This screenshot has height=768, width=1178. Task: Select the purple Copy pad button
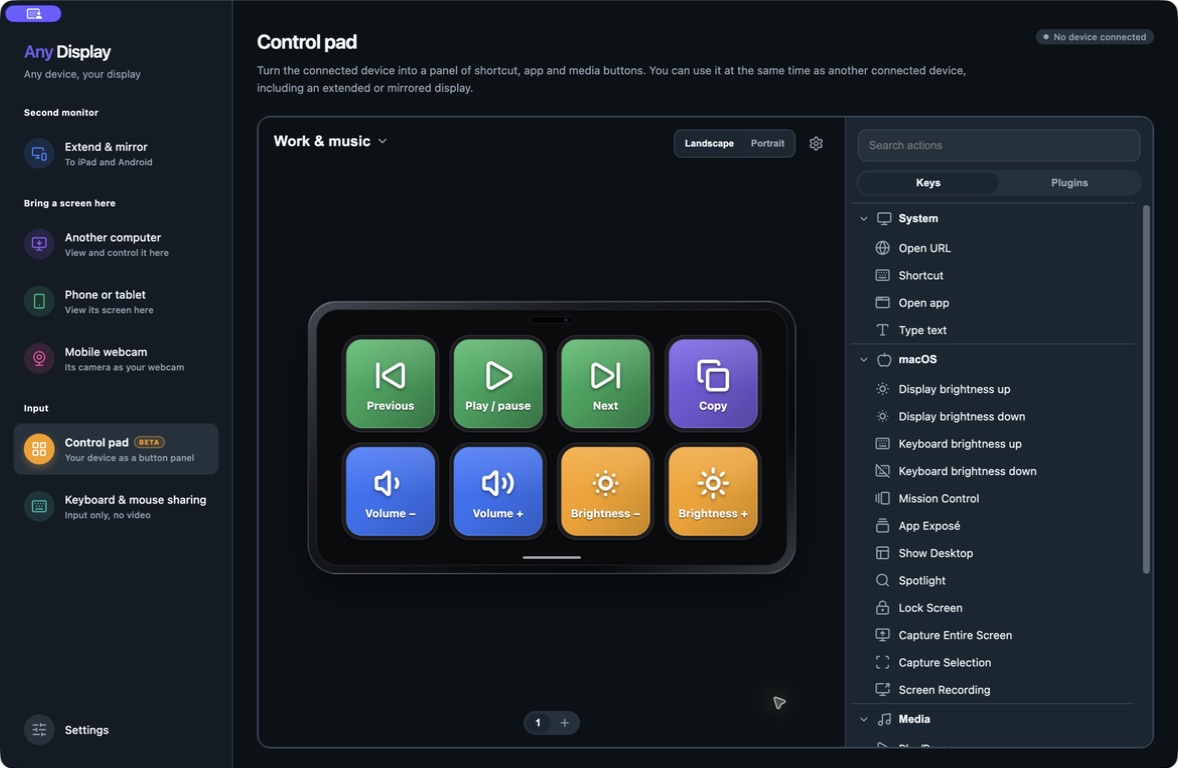click(712, 383)
